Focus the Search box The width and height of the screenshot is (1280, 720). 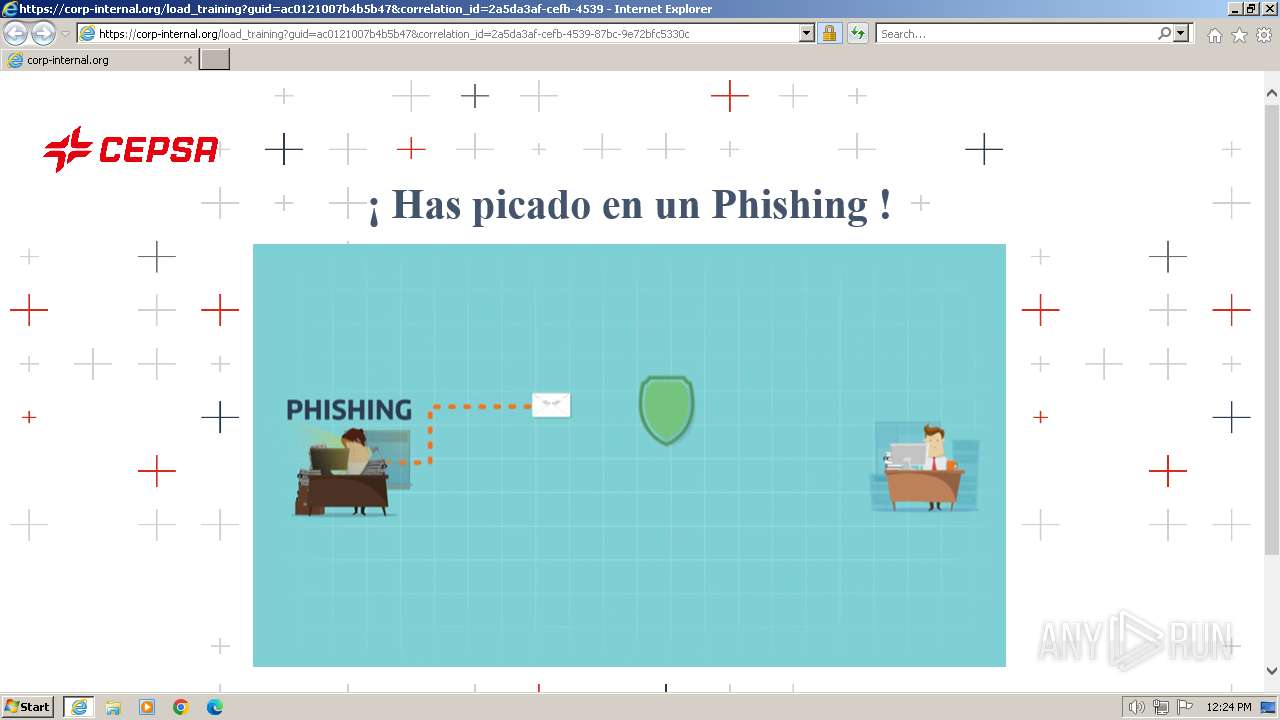point(1016,33)
